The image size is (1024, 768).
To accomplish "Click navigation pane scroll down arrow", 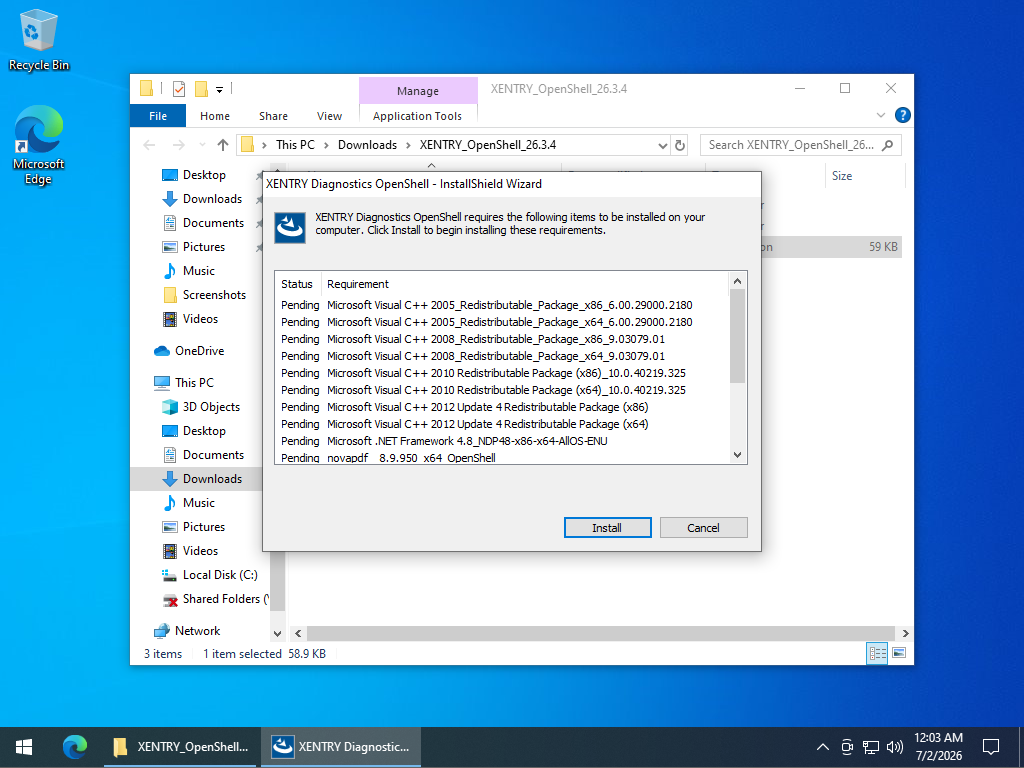I will tap(277, 633).
